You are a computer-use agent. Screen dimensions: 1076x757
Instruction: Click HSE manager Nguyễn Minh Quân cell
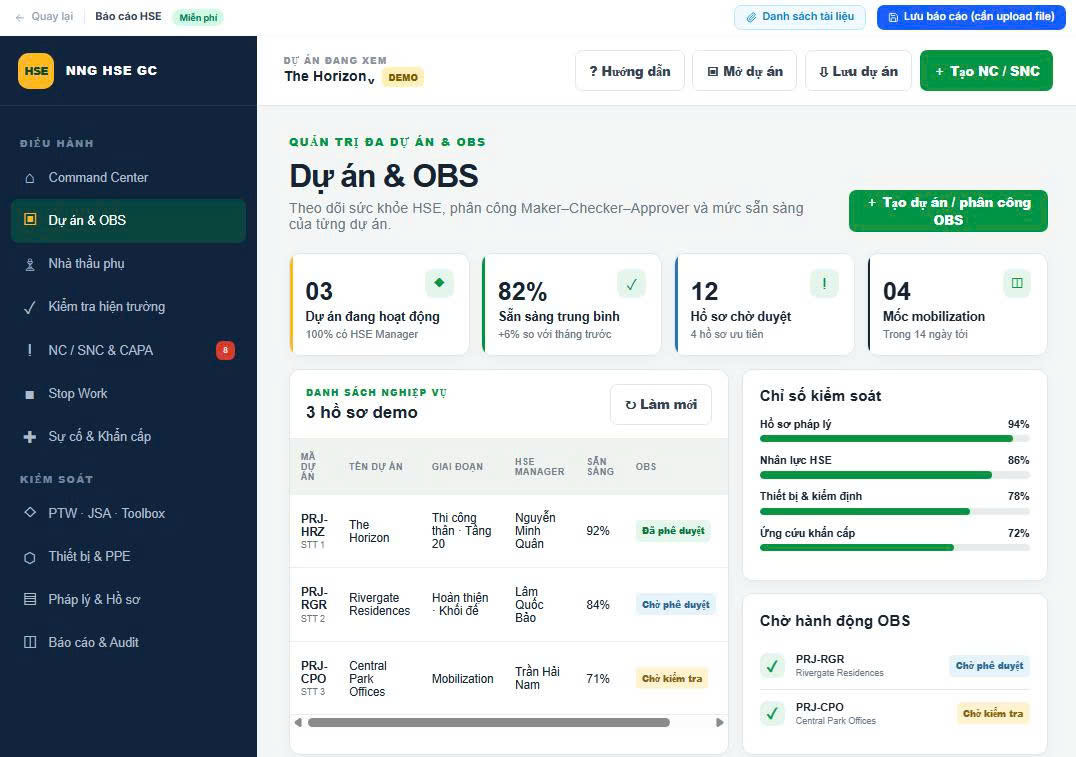535,531
